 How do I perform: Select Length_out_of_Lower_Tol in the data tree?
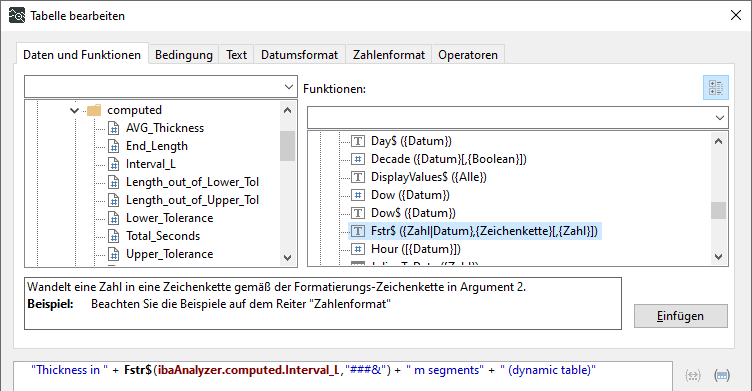(x=192, y=182)
